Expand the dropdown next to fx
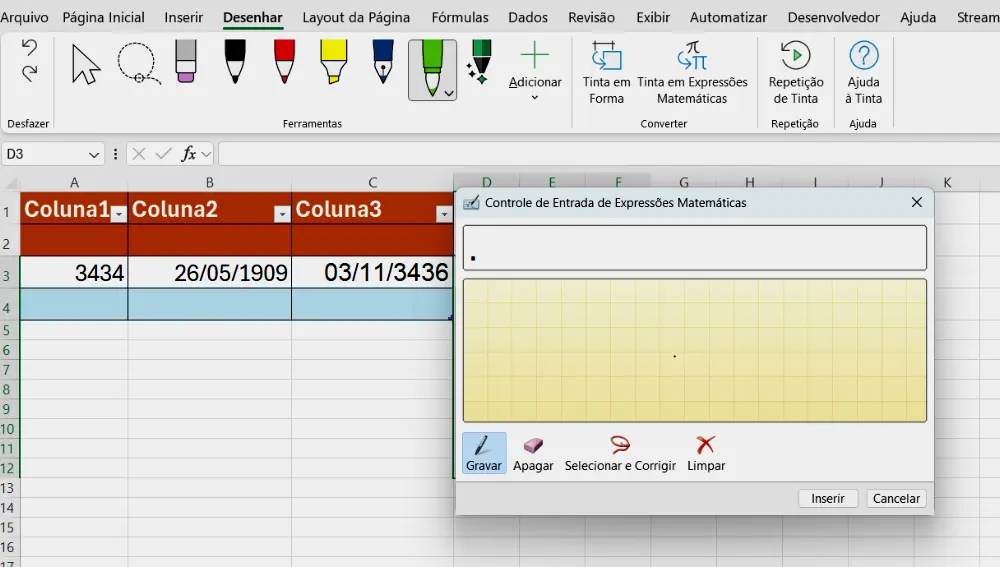Screen dimensions: 1000x567 coord(206,154)
